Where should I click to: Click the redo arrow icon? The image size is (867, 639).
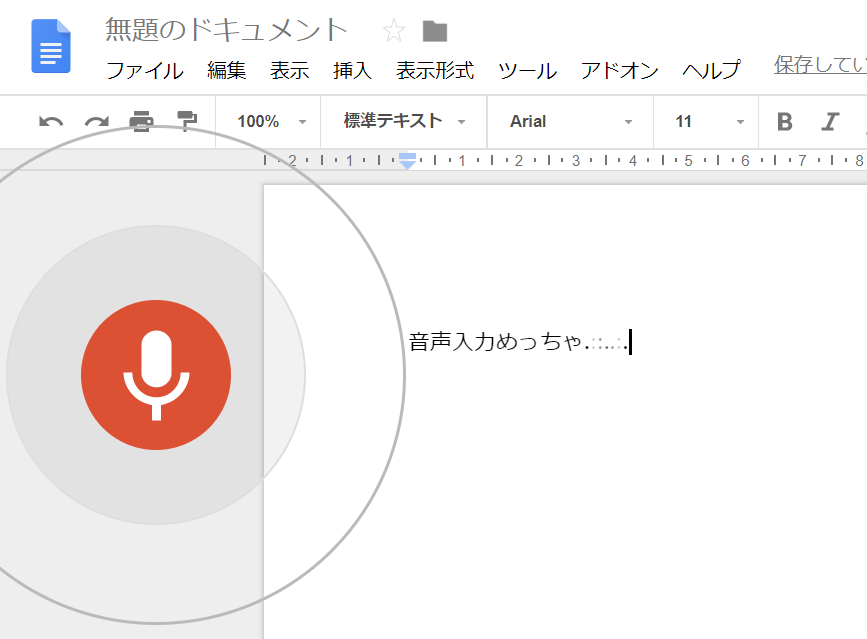point(97,122)
